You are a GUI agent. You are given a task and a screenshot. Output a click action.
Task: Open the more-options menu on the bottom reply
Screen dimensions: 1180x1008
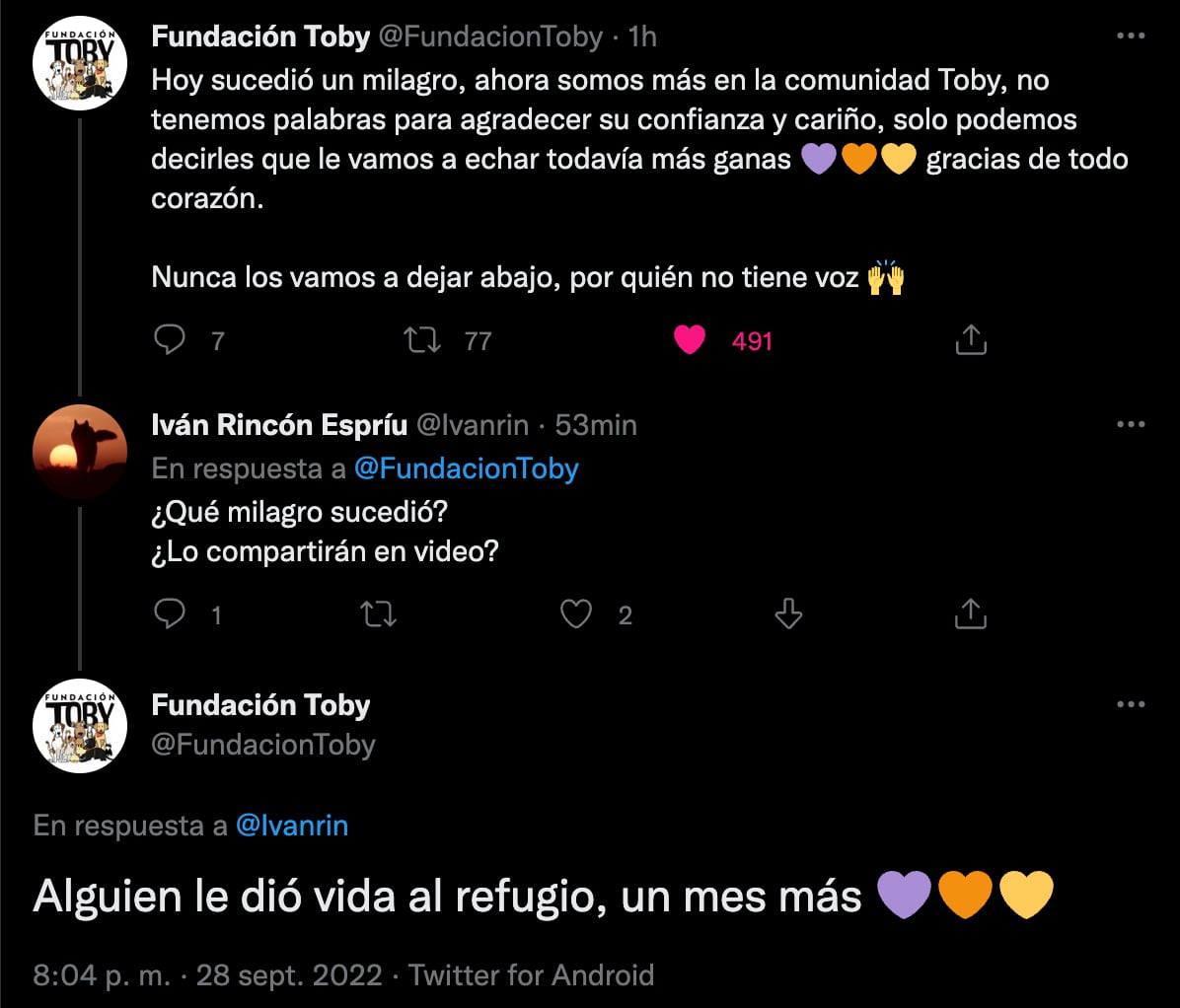(x=1129, y=702)
